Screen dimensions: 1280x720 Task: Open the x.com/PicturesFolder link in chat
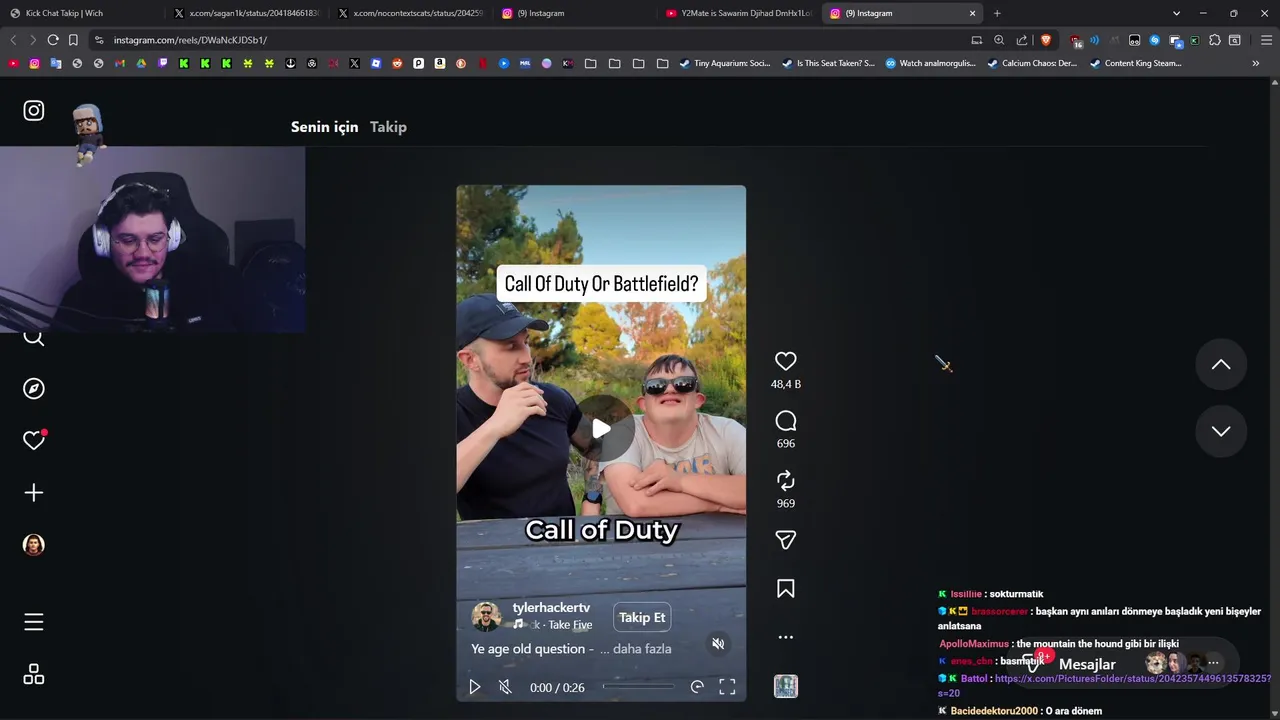[1132, 679]
